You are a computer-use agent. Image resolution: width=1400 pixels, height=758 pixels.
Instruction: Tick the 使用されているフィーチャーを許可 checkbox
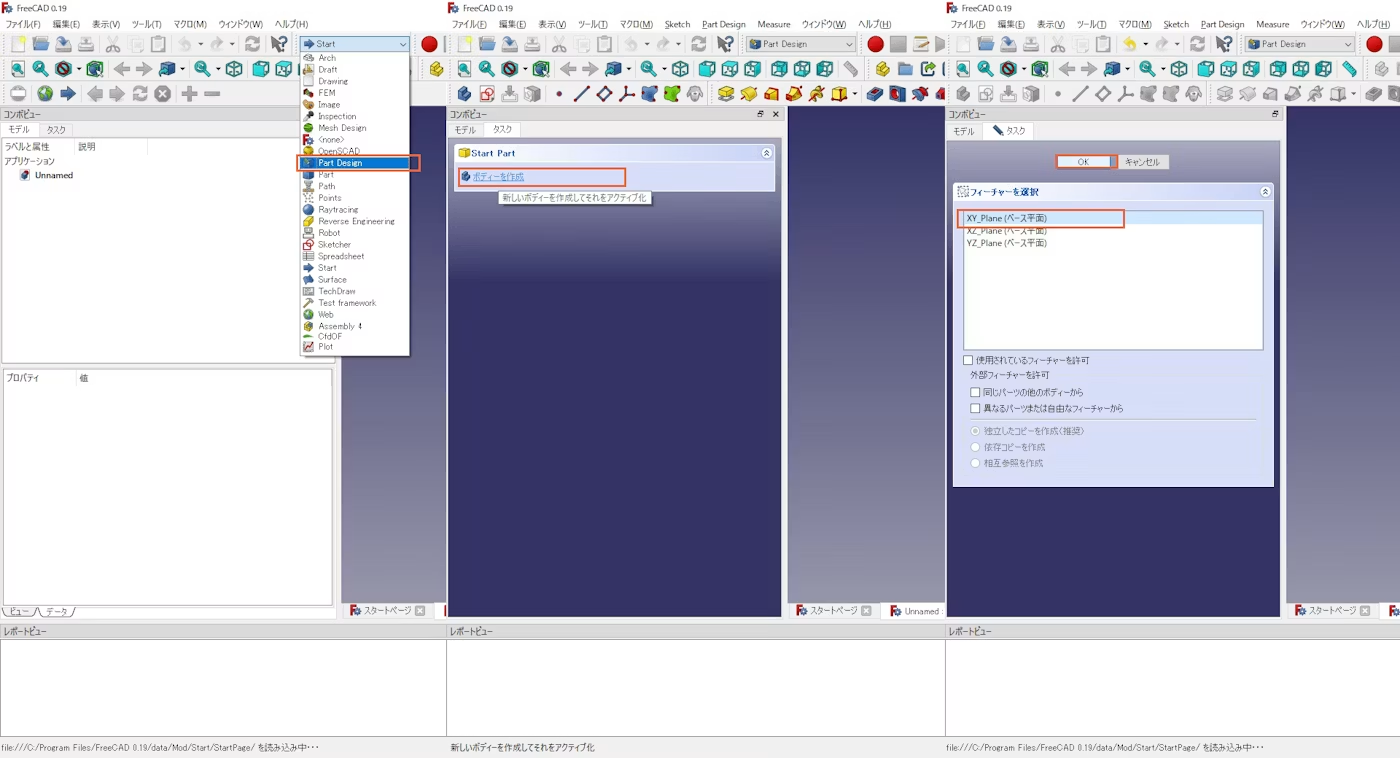click(968, 360)
